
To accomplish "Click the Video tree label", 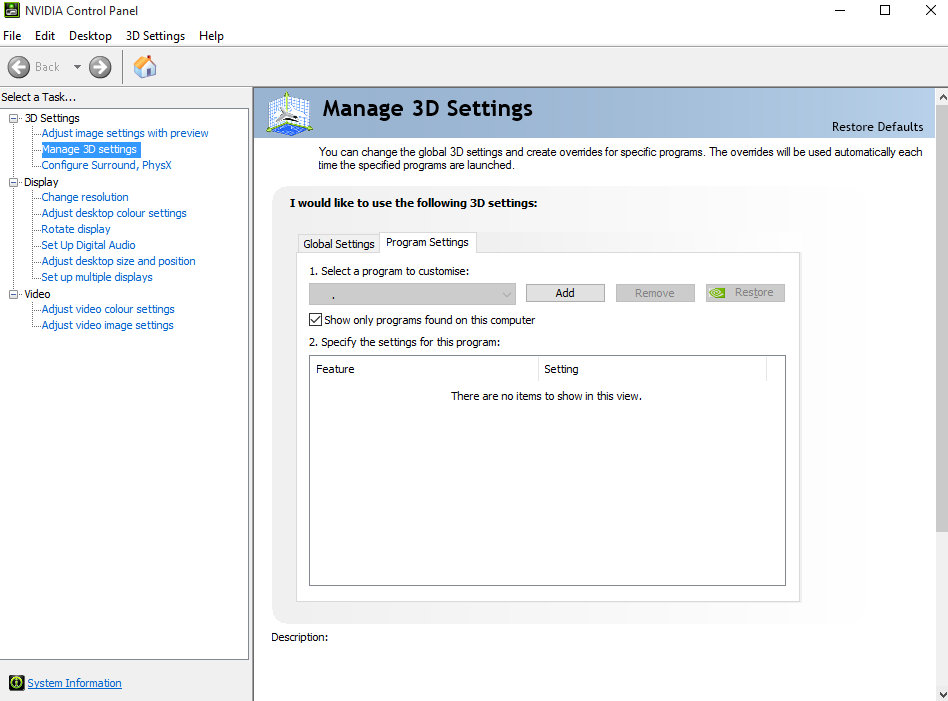I will [37, 294].
